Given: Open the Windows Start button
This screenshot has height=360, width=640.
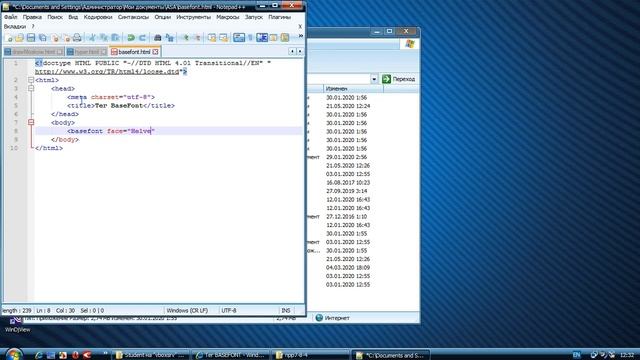Looking at the screenshot, I should pos(14,355).
